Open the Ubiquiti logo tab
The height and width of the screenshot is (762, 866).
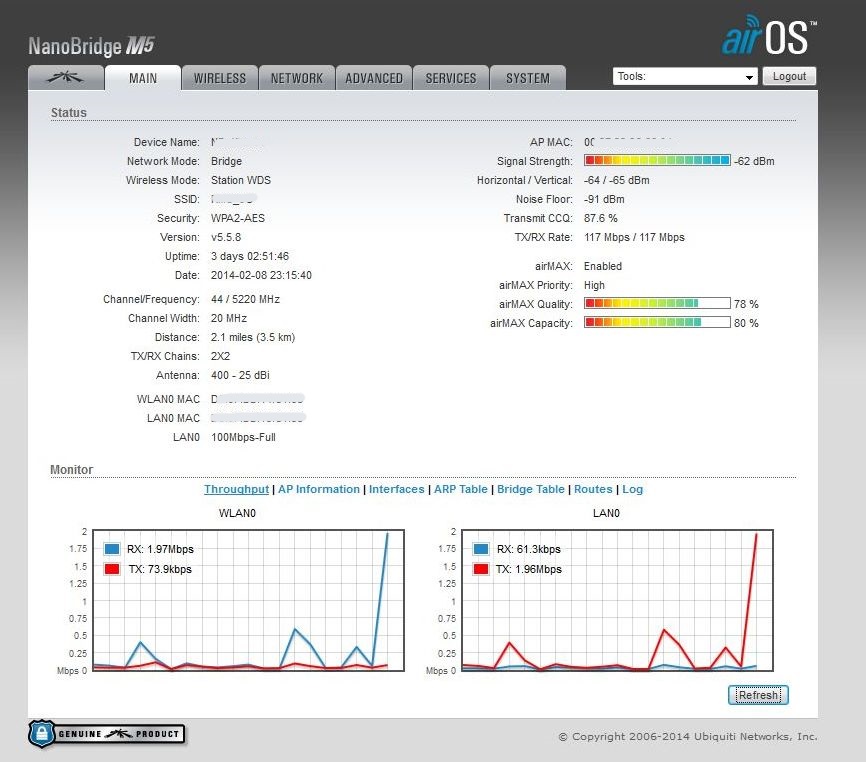click(66, 78)
